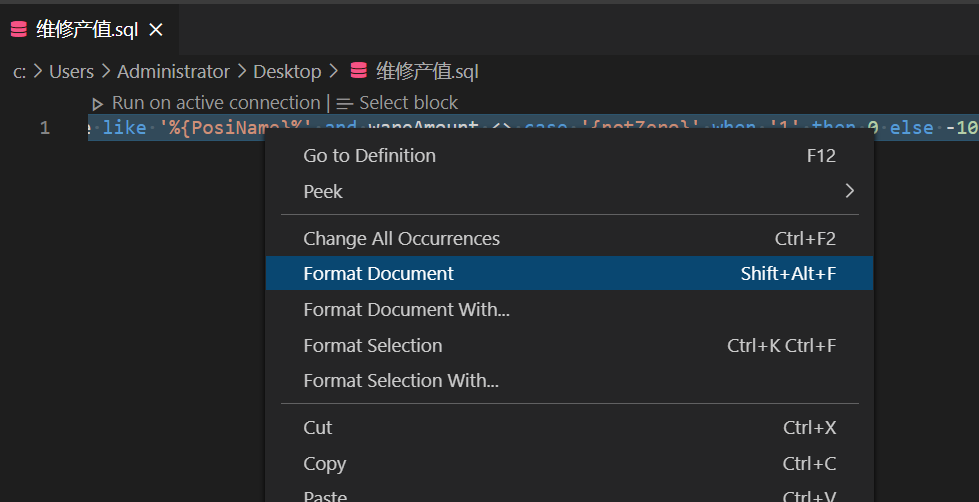Image resolution: width=979 pixels, height=502 pixels.
Task: Click the Run on active connection code lens
Action: (215, 102)
